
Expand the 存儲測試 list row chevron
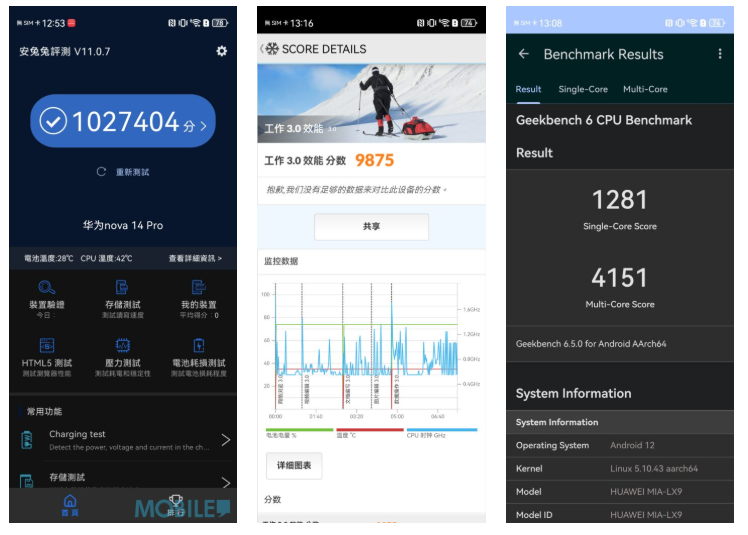click(x=225, y=482)
